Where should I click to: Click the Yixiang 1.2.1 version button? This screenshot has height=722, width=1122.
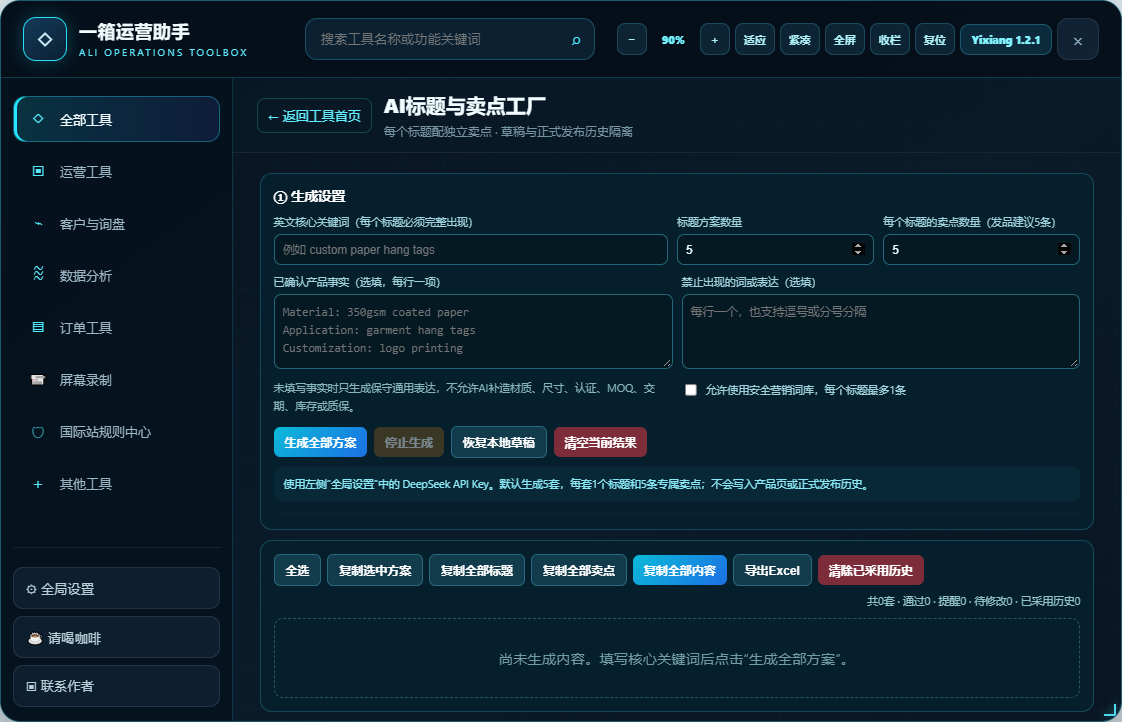tap(1005, 39)
